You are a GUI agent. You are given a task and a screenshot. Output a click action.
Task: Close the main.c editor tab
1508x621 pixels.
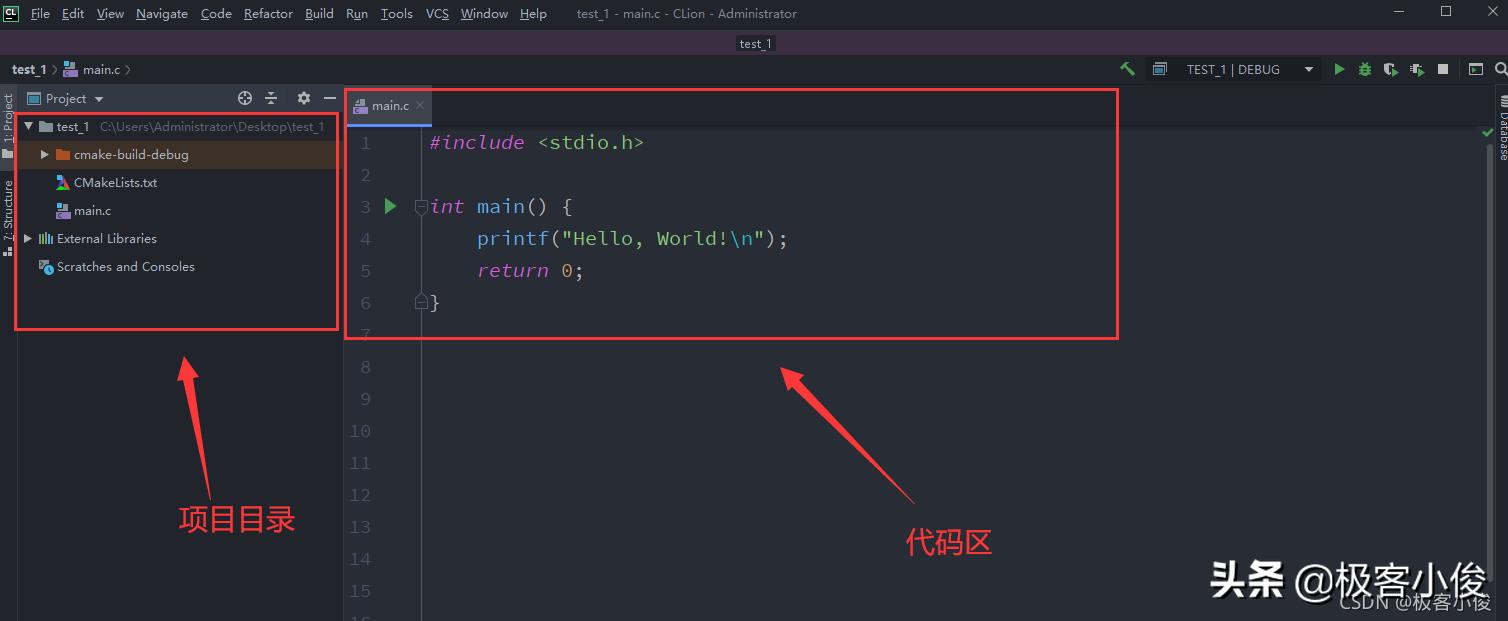[x=420, y=105]
